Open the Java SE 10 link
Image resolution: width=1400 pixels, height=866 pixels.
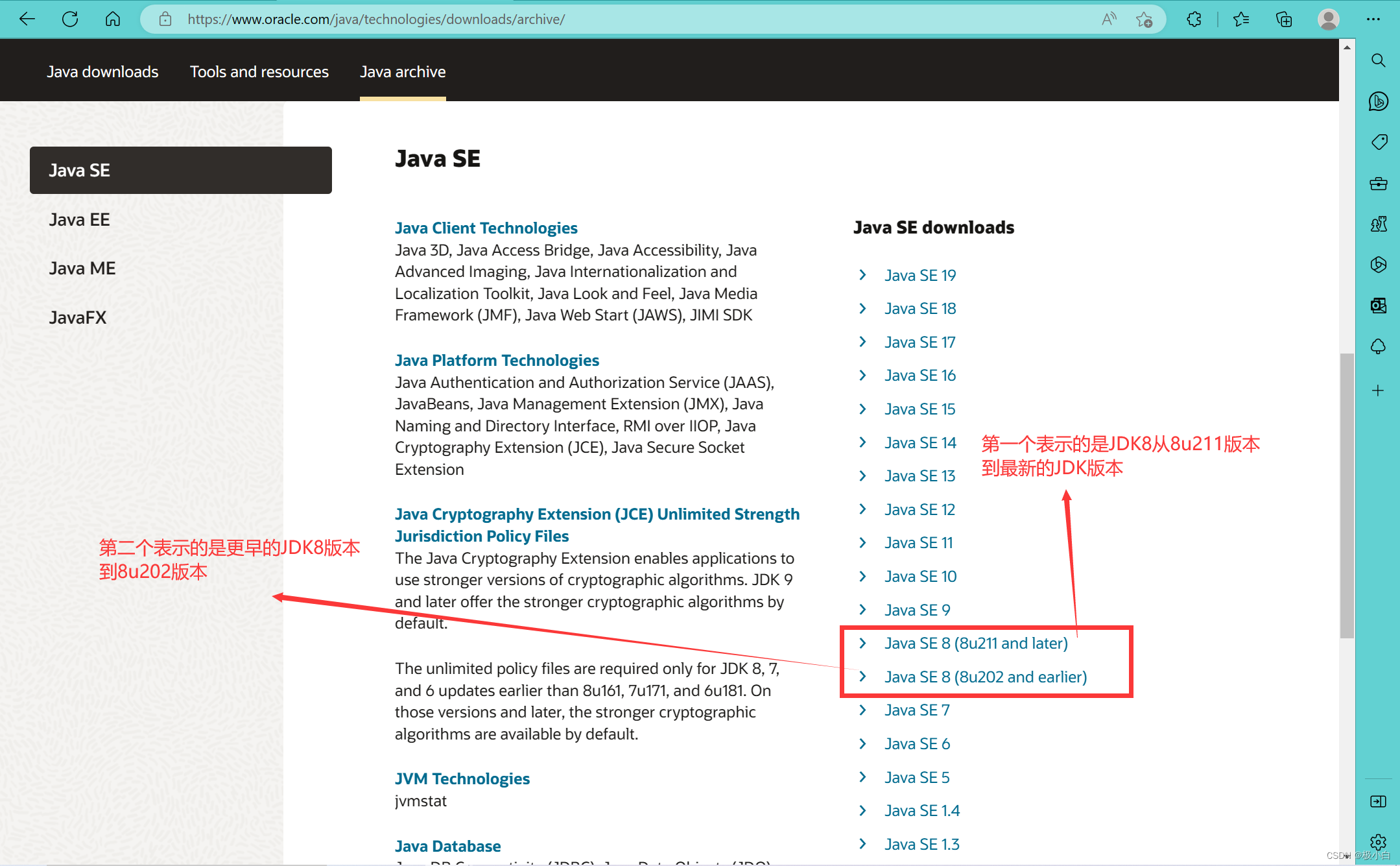pos(921,577)
